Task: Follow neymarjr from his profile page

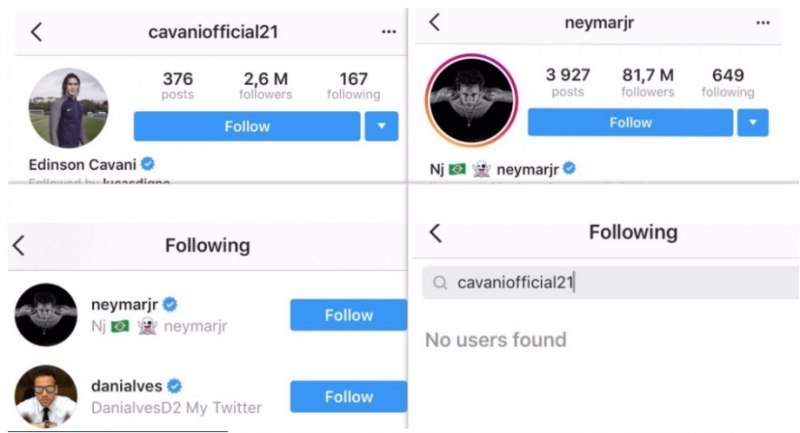Action: coord(630,122)
